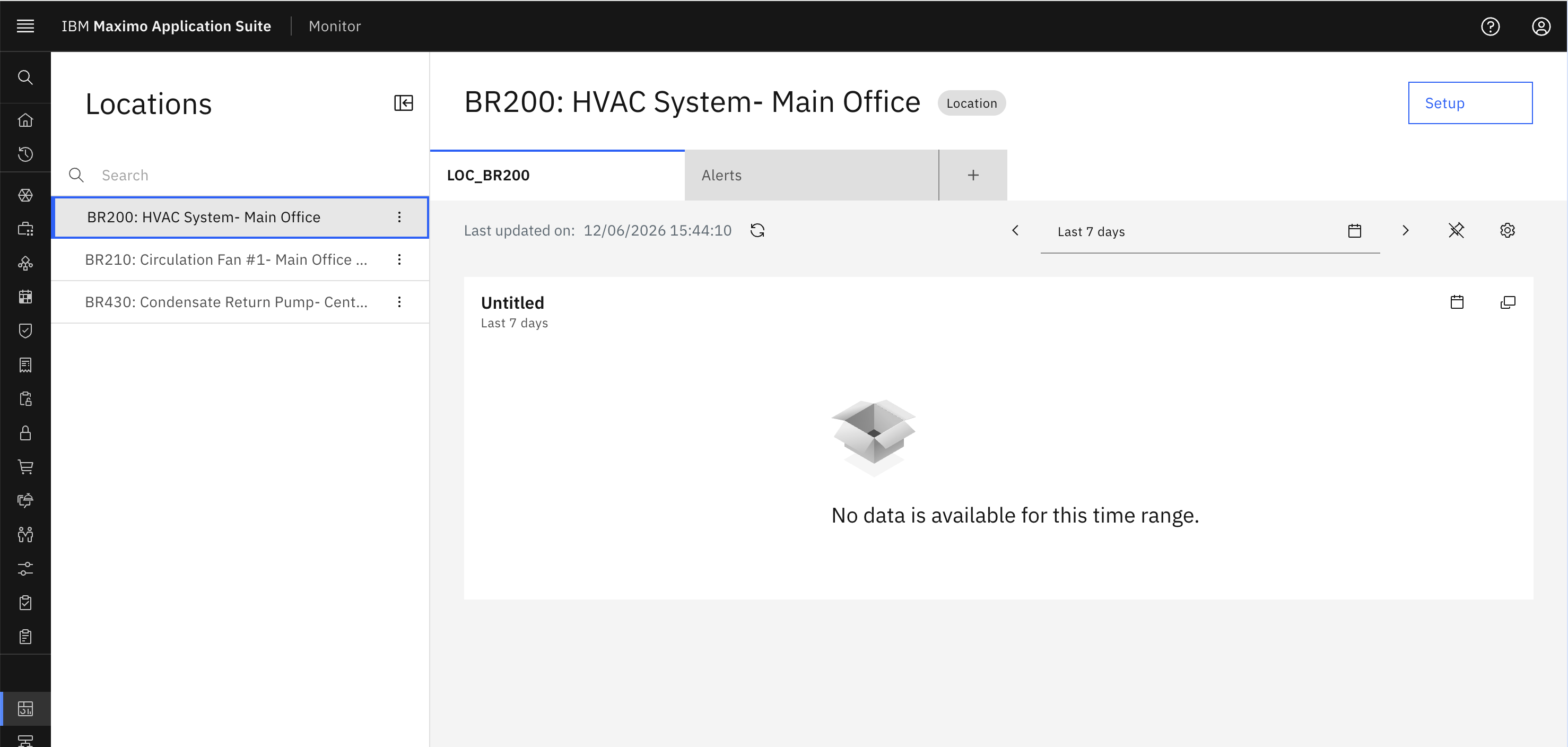Open the Last 7 days range picker
The image size is (1568, 747).
(x=1209, y=231)
